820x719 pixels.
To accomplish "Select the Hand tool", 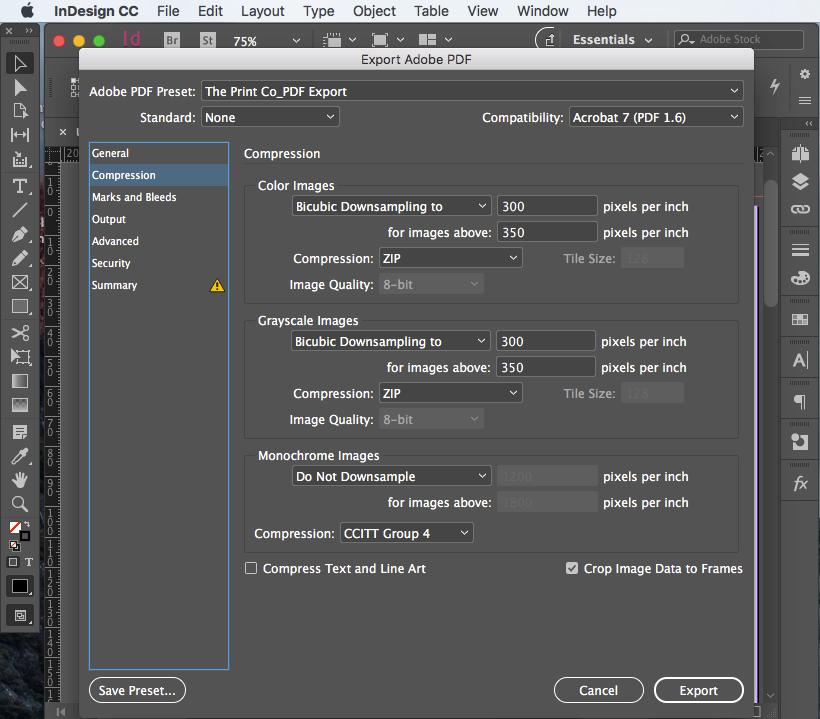I will 20,480.
